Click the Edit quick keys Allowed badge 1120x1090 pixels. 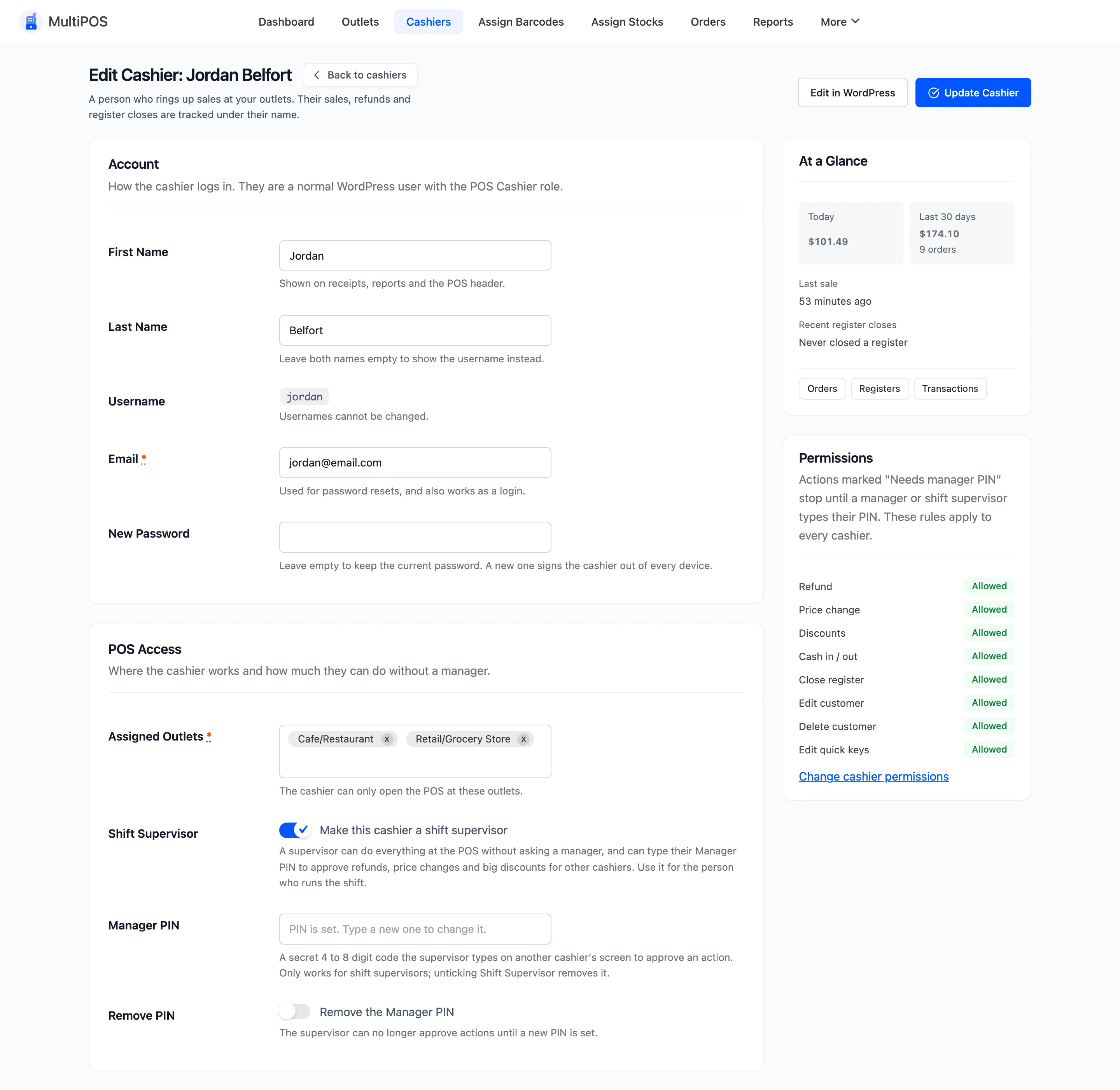[989, 749]
